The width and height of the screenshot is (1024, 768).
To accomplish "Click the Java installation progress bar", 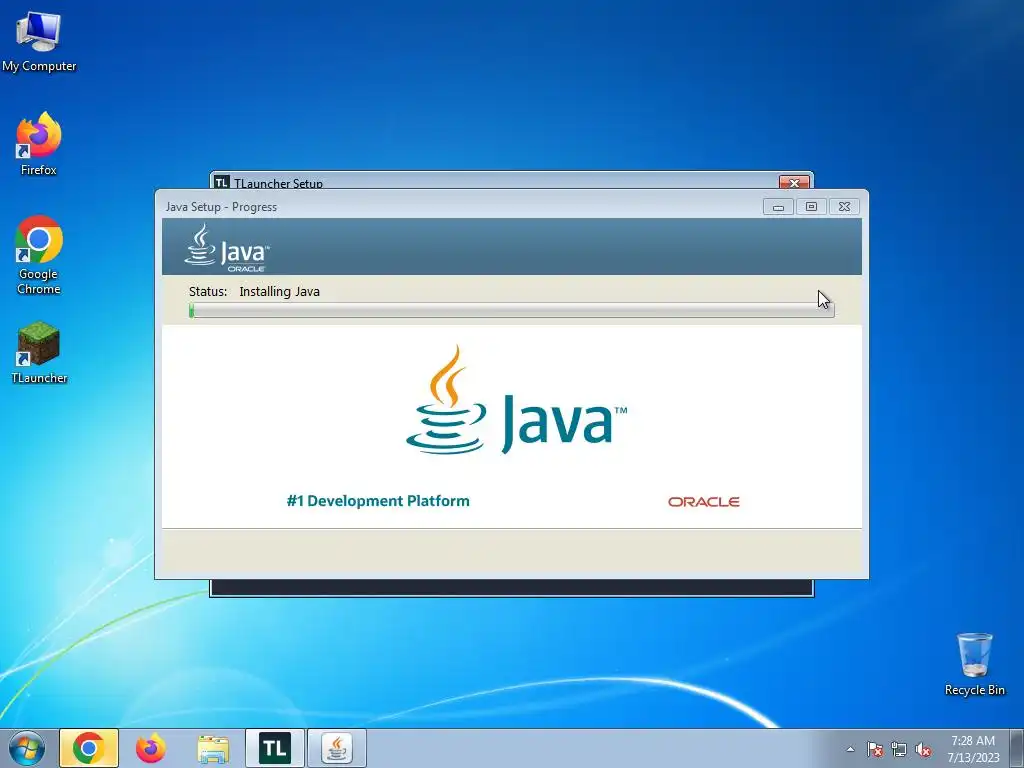I will click(x=511, y=310).
